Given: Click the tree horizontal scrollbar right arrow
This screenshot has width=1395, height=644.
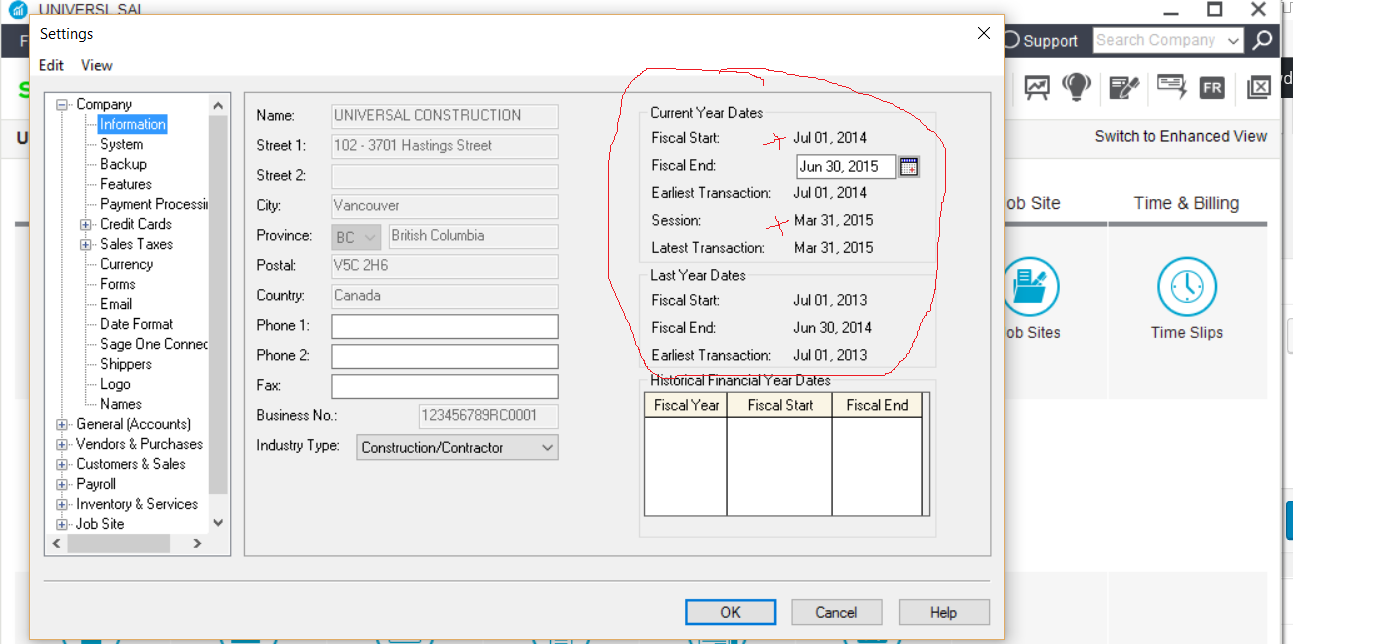Looking at the screenshot, I should pos(197,543).
